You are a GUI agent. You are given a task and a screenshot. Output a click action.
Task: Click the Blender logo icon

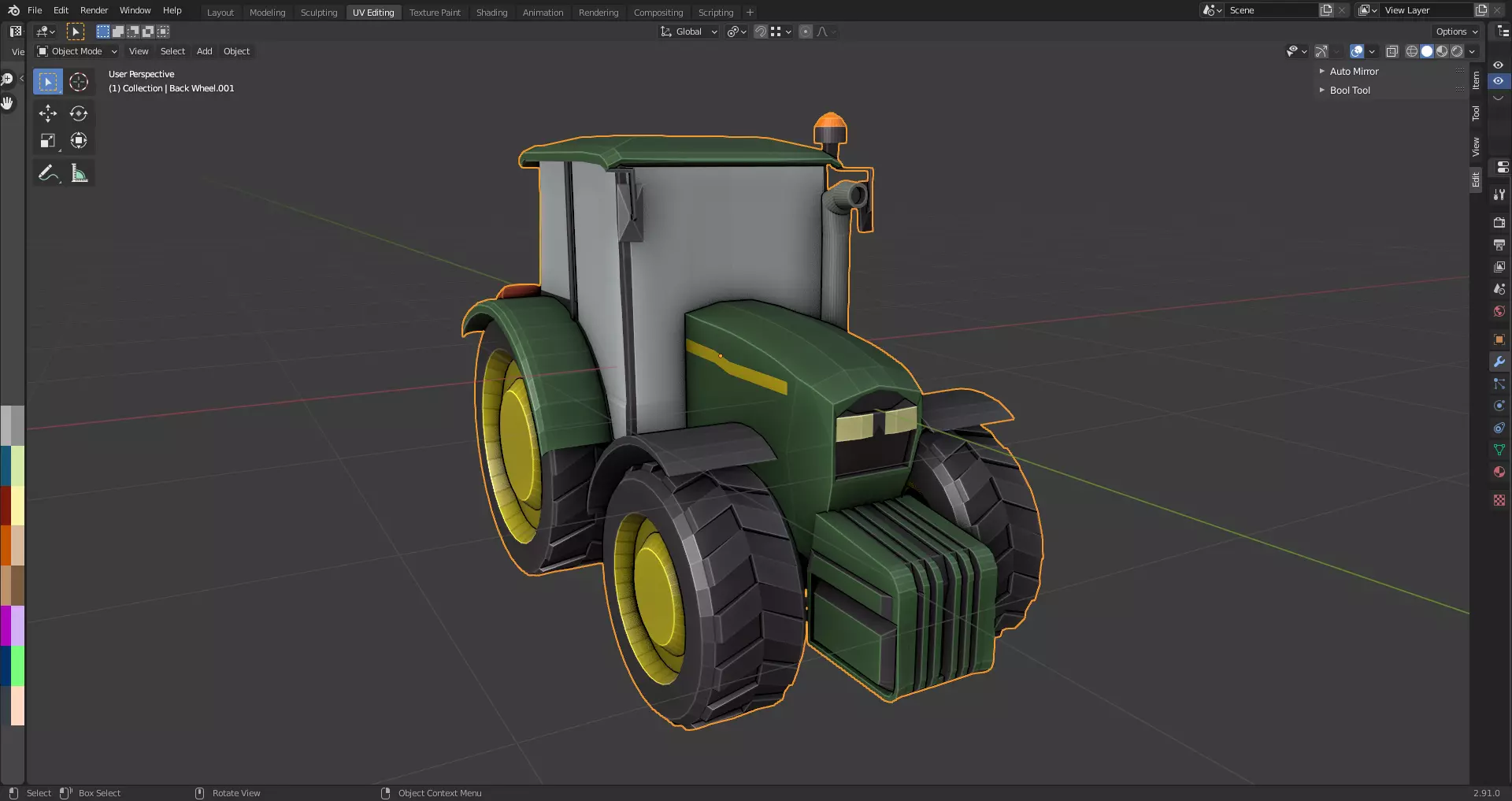(13, 10)
